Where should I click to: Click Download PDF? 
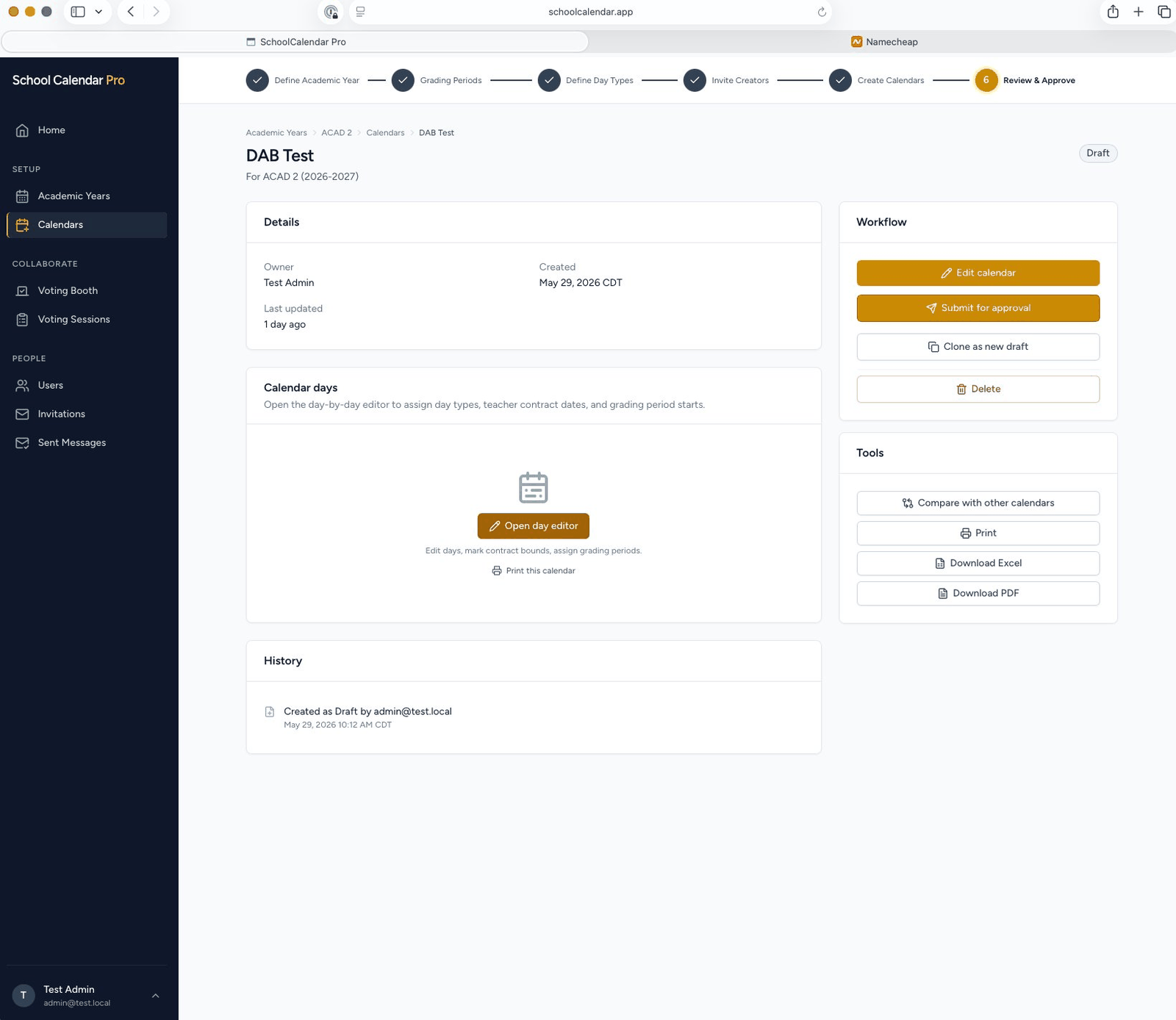point(978,594)
